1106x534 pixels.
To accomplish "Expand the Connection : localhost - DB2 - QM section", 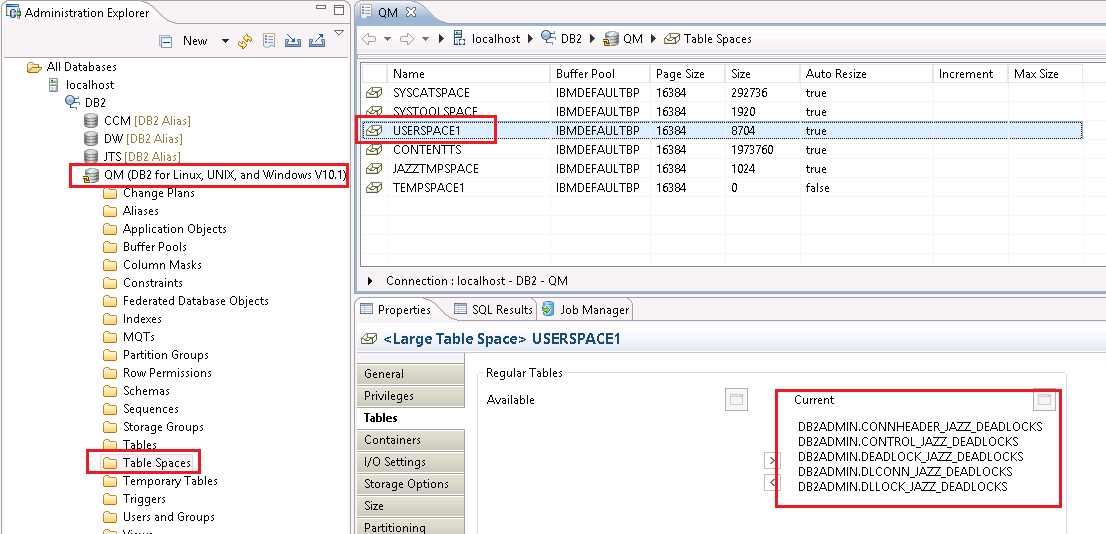I will point(371,281).
